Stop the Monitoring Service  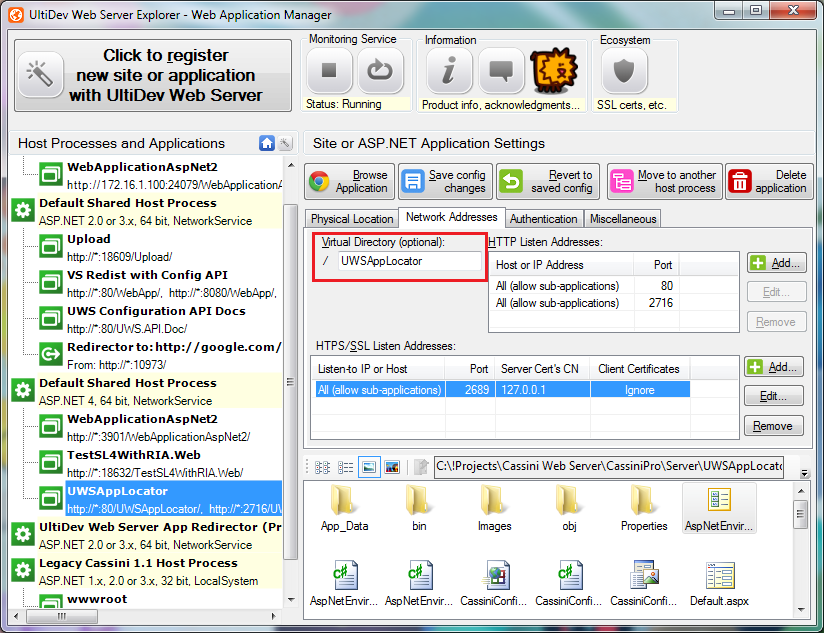(x=329, y=70)
